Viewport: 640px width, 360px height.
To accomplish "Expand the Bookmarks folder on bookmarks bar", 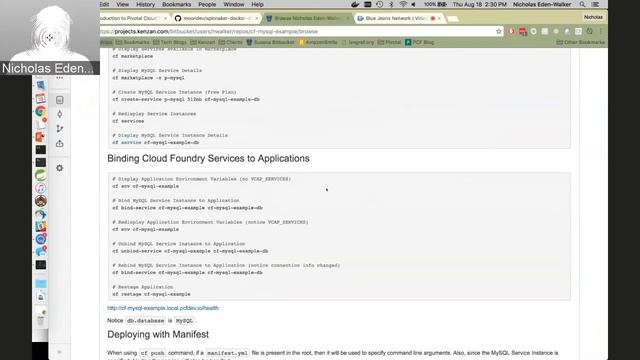I will pyautogui.click(x=133, y=42).
